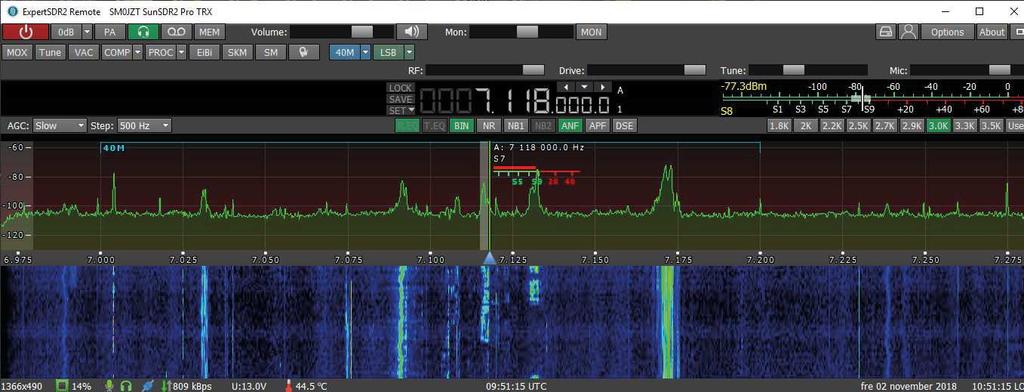
Task: Toggle the DSE button
Action: click(624, 125)
